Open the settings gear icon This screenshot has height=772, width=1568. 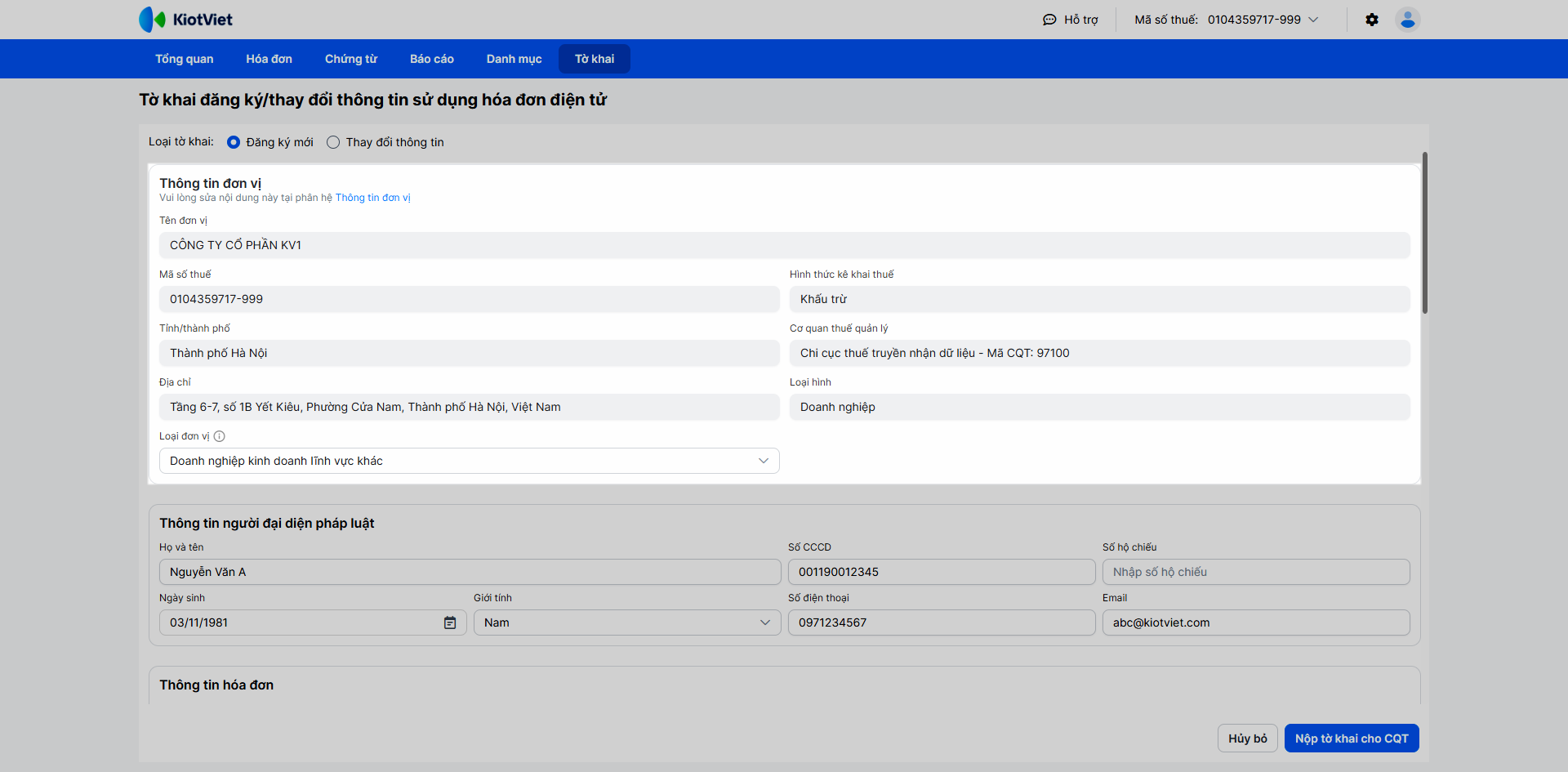click(x=1372, y=20)
